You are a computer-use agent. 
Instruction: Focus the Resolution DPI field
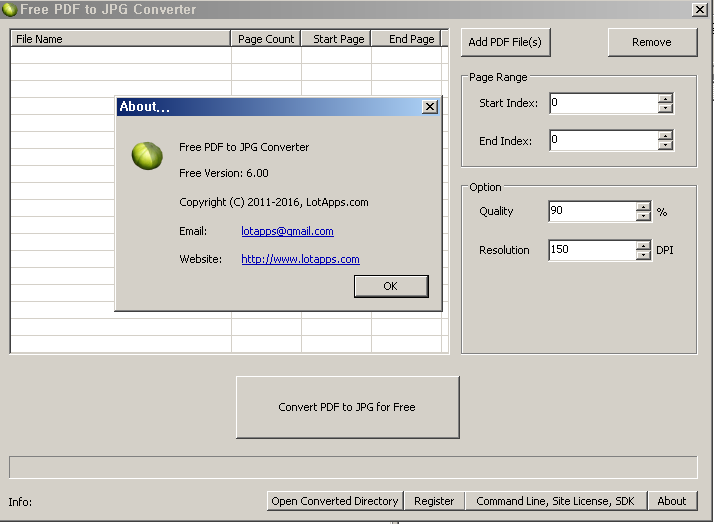(x=592, y=250)
